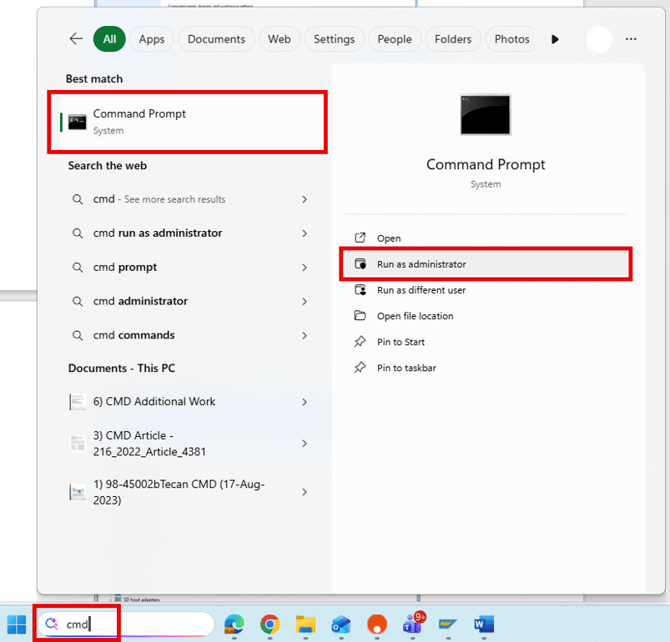This screenshot has height=642, width=670.
Task: Click the taskbar search box containing cmd
Action: tap(126, 624)
